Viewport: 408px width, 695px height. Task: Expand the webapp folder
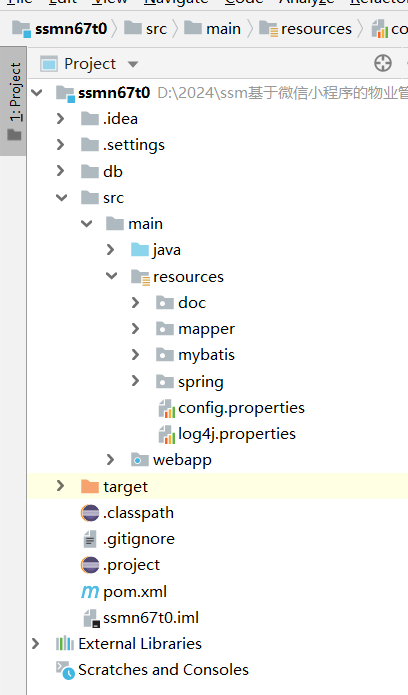pos(111,460)
